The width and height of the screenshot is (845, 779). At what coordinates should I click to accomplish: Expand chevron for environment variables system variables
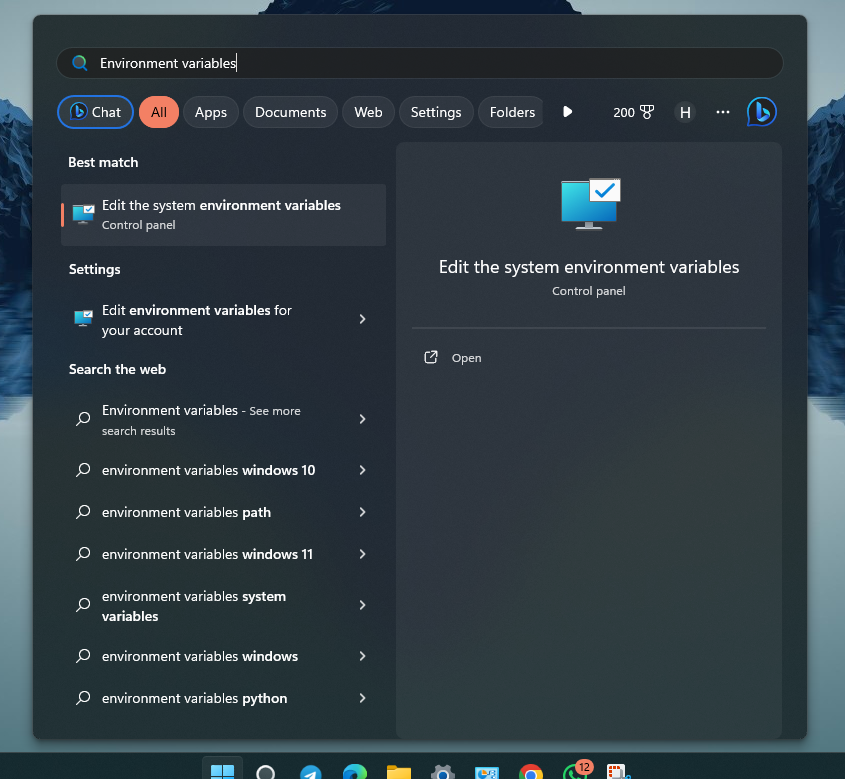click(x=362, y=606)
